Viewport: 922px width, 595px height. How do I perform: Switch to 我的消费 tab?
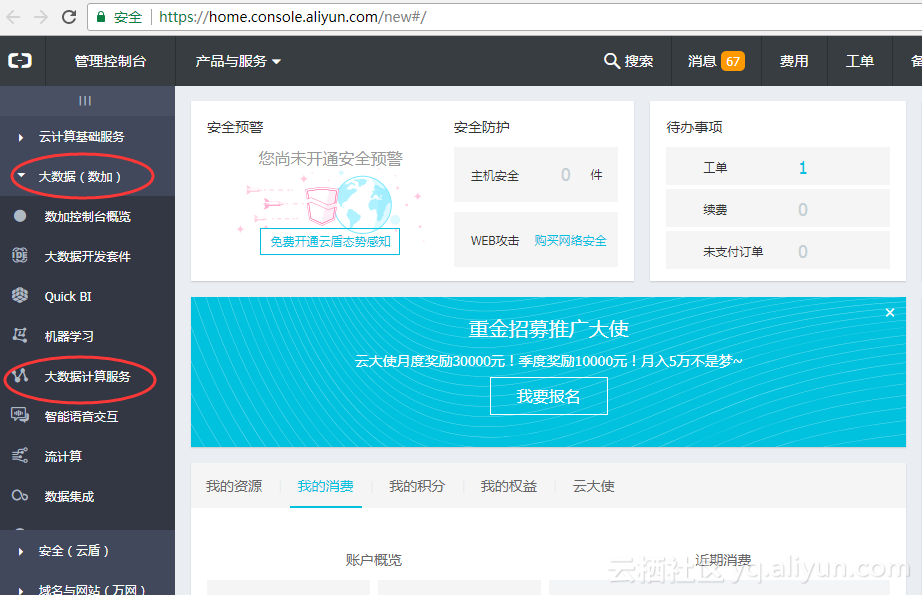(326, 486)
